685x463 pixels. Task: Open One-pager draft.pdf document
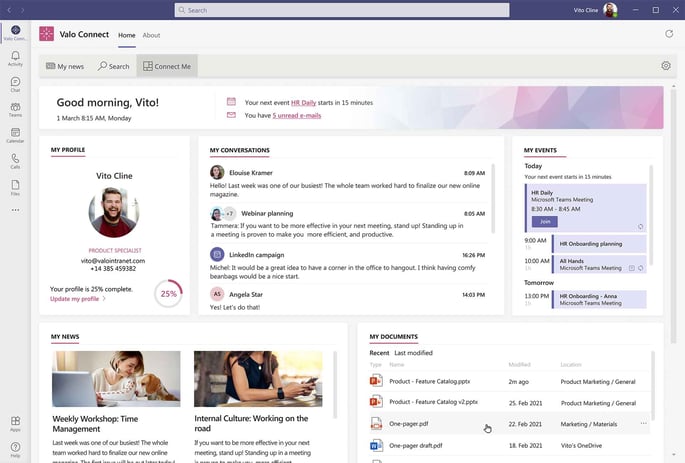tap(415, 446)
